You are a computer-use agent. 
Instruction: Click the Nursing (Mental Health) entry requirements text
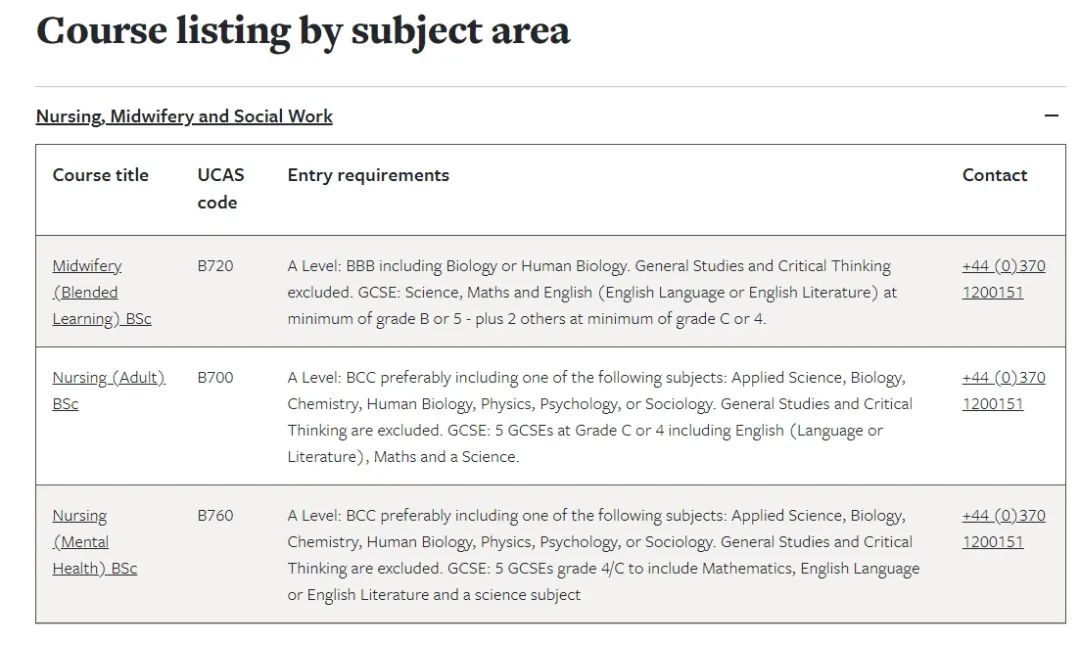click(603, 555)
